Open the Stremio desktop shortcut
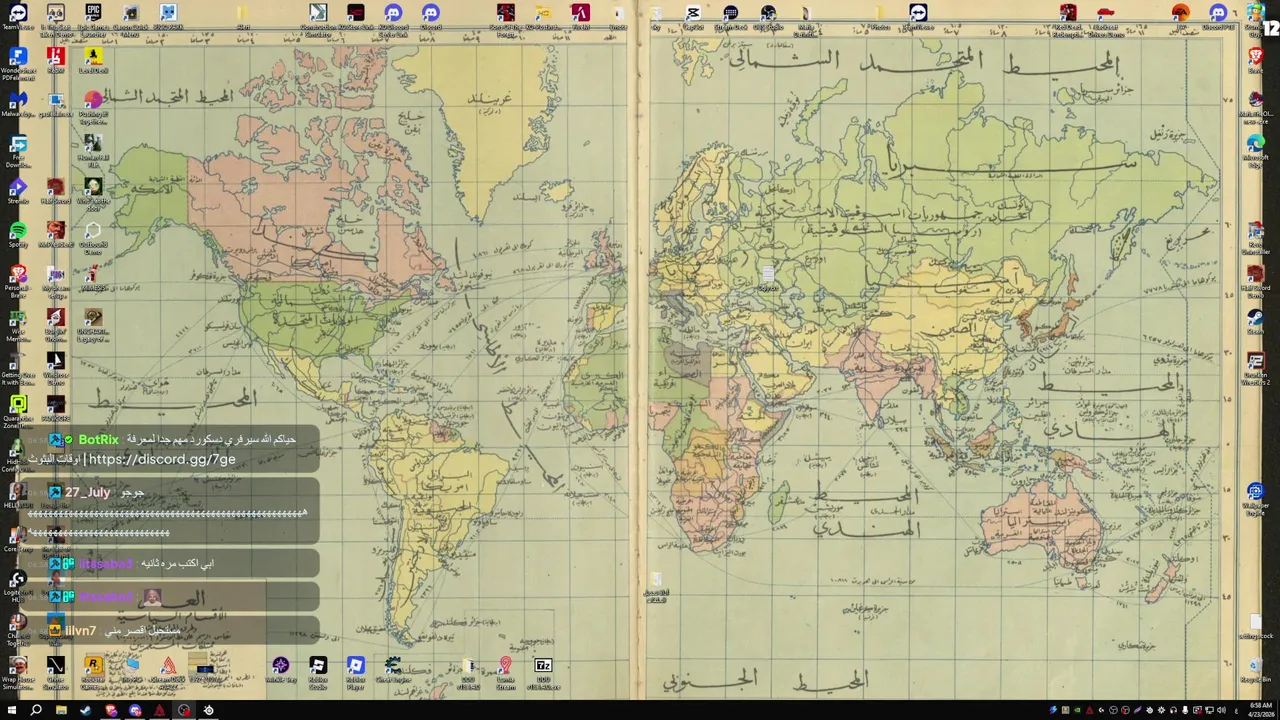 [x=18, y=191]
